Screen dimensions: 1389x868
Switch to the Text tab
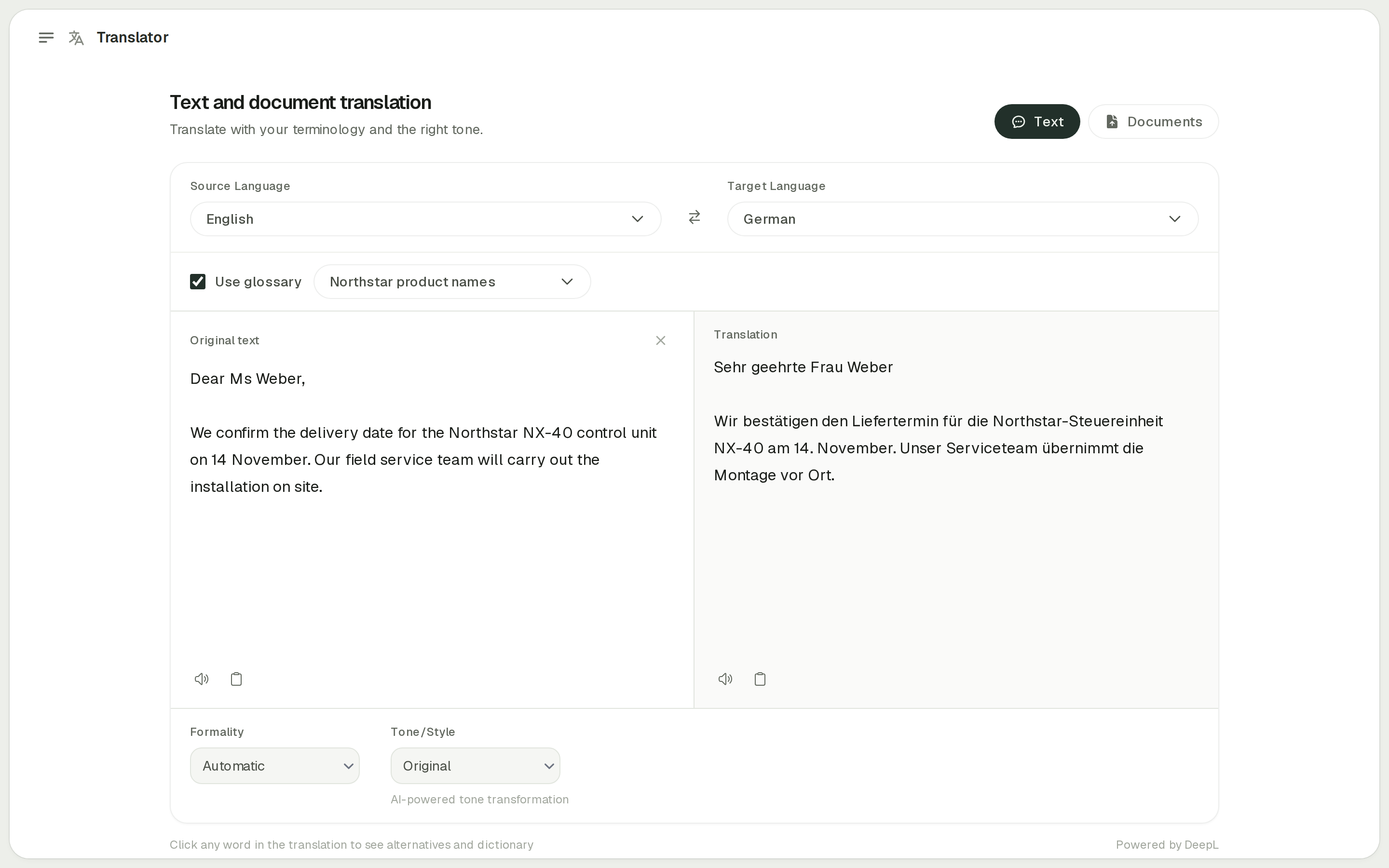coord(1037,121)
